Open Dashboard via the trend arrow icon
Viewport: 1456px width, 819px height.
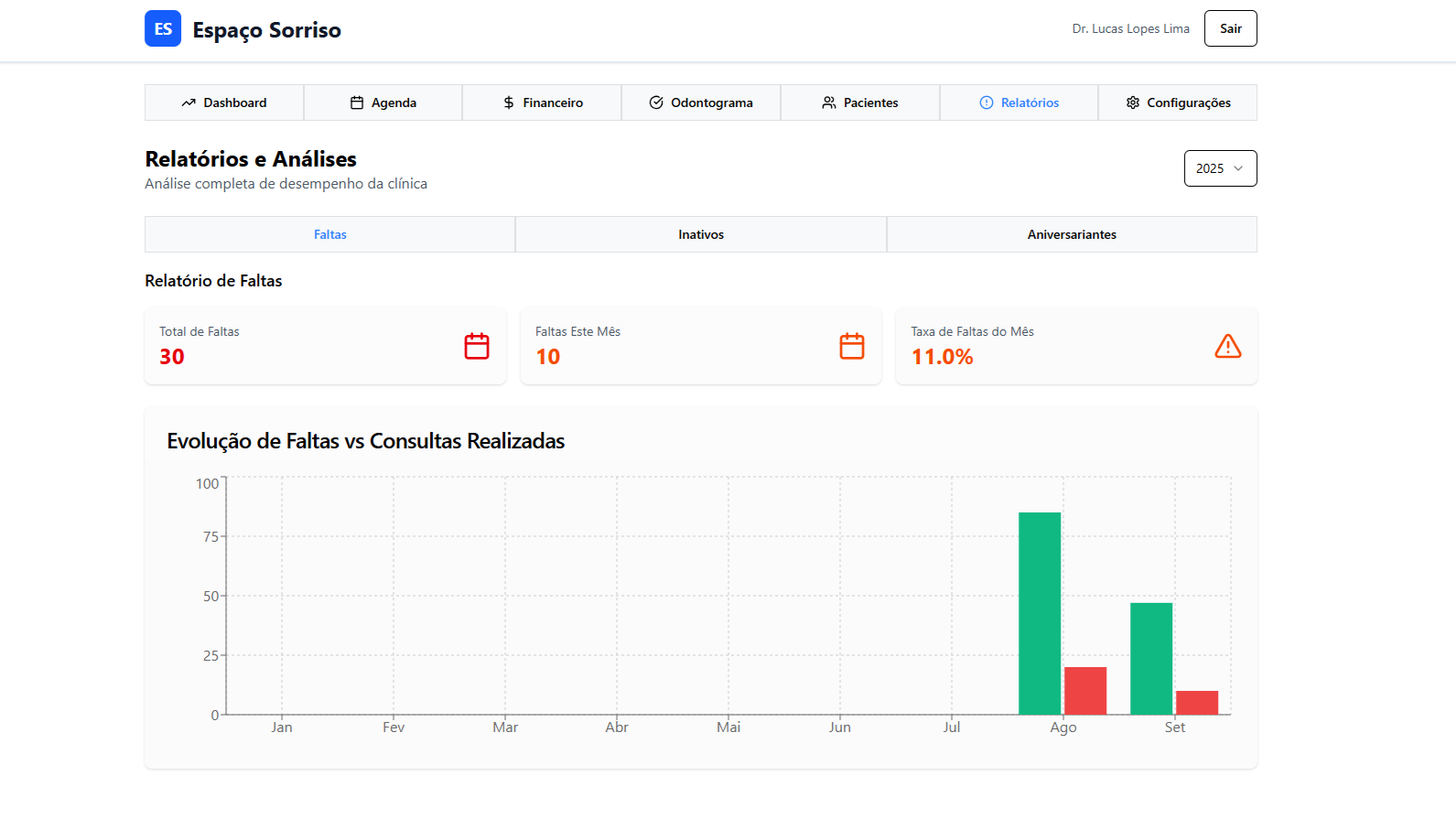(x=189, y=102)
